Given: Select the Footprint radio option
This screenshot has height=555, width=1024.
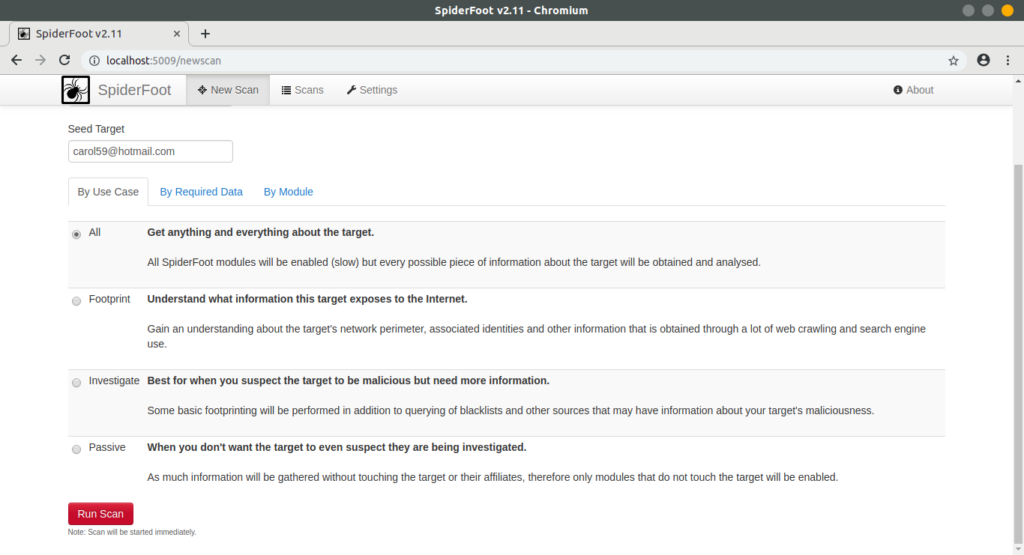Looking at the screenshot, I should point(77,301).
